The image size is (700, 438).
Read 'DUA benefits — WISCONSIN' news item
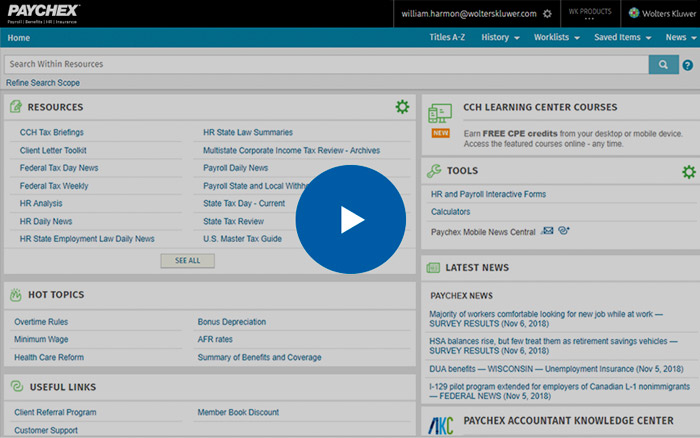click(556, 369)
